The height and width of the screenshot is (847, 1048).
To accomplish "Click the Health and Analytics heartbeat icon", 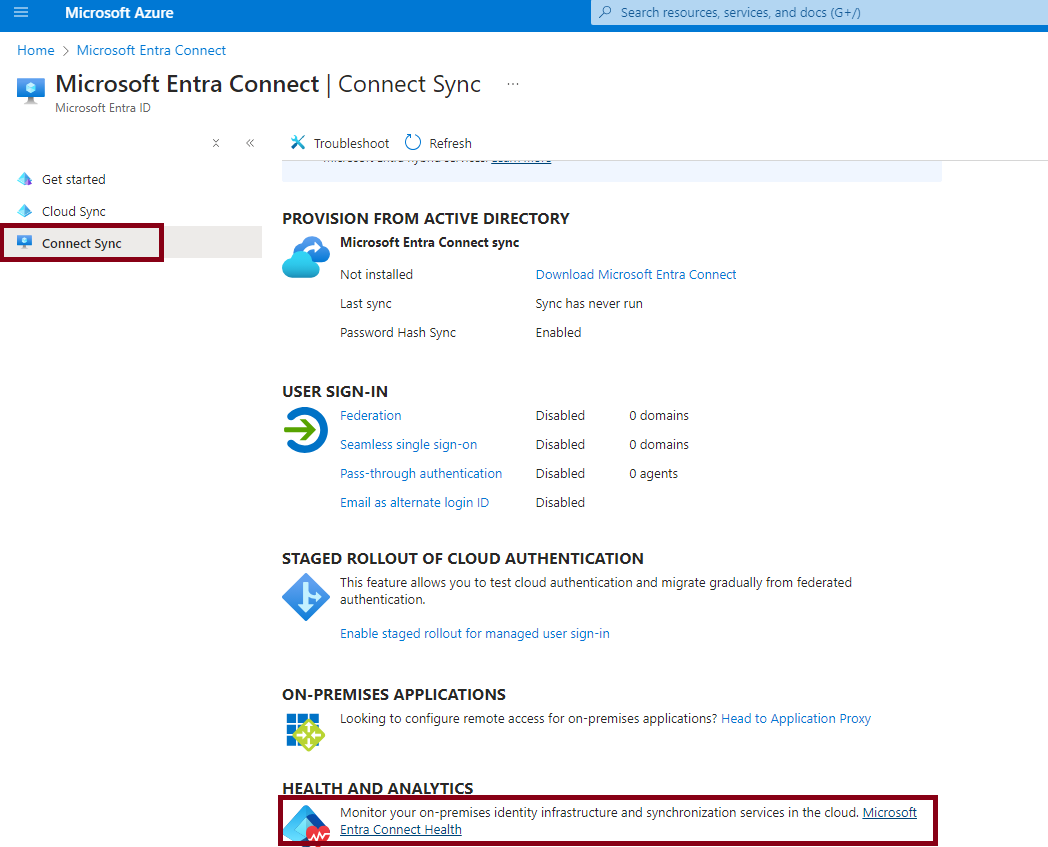I will point(306,825).
